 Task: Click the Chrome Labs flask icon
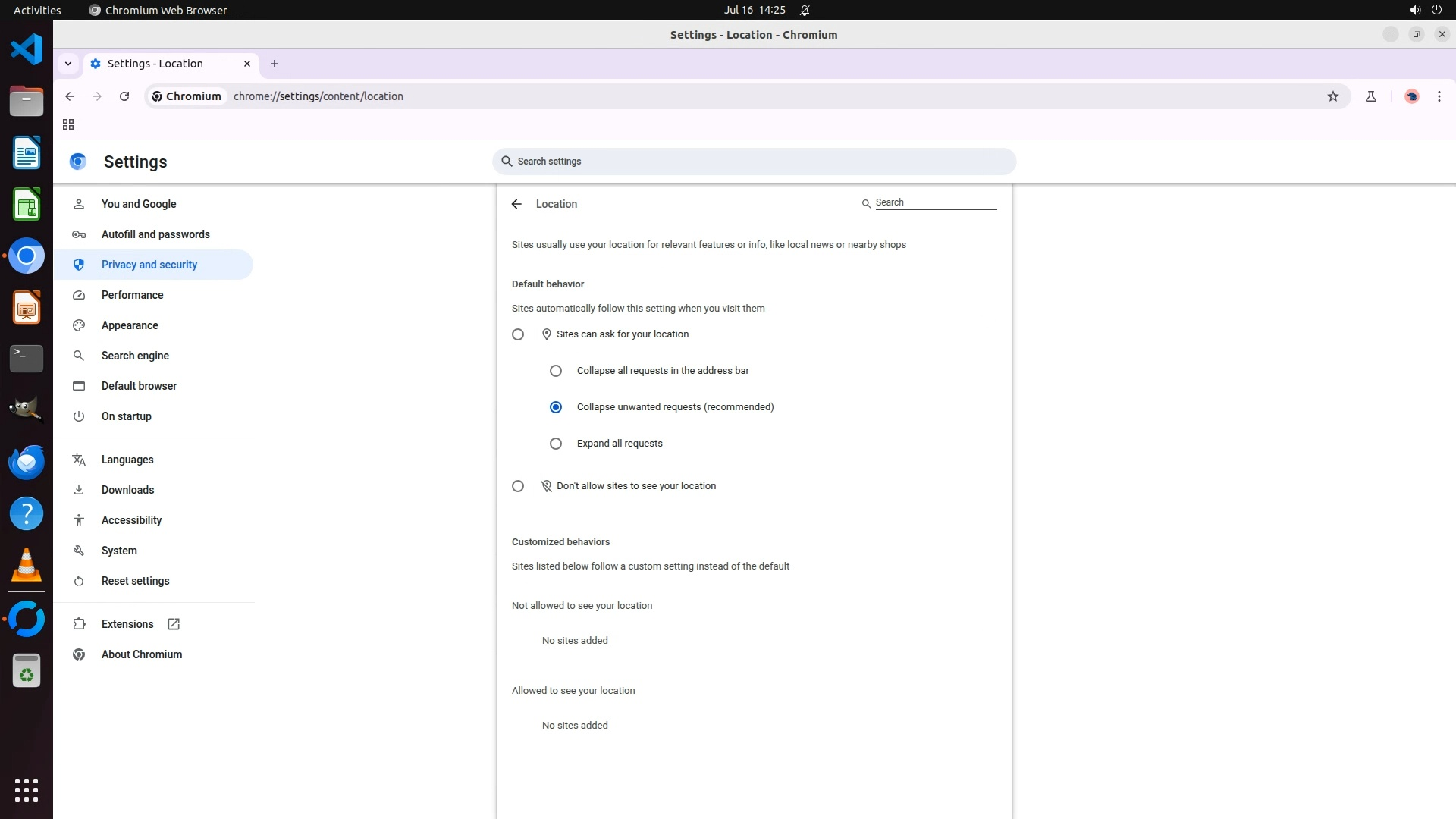[1370, 96]
